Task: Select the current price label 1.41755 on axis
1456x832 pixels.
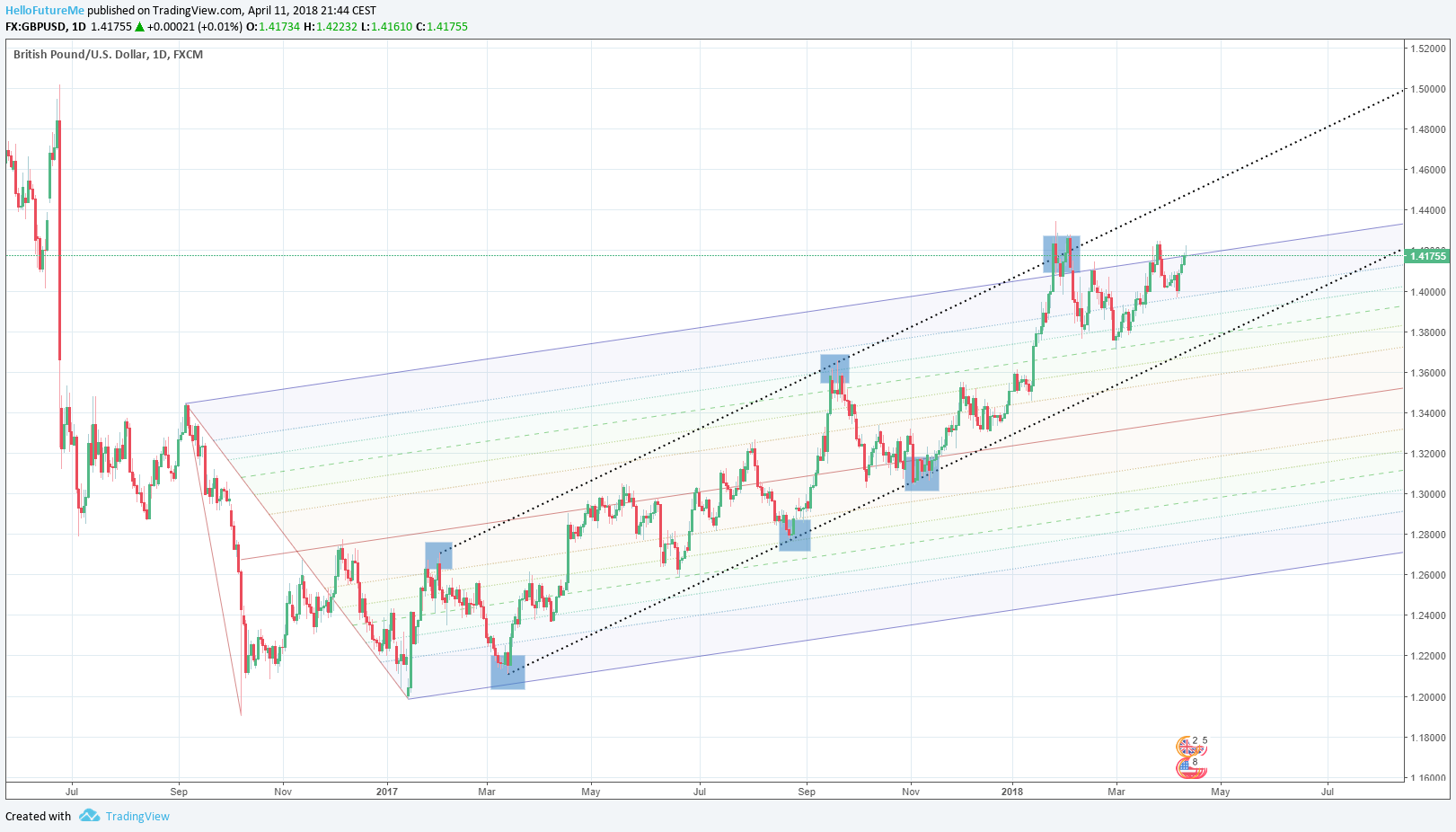Action: coord(1428,256)
